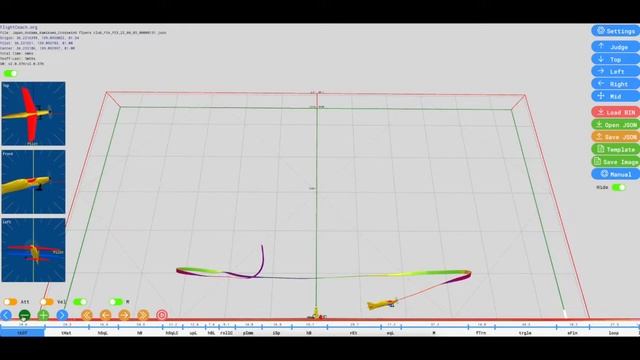Open the Template button
The width and height of the screenshot is (640, 360).
coord(616,149)
